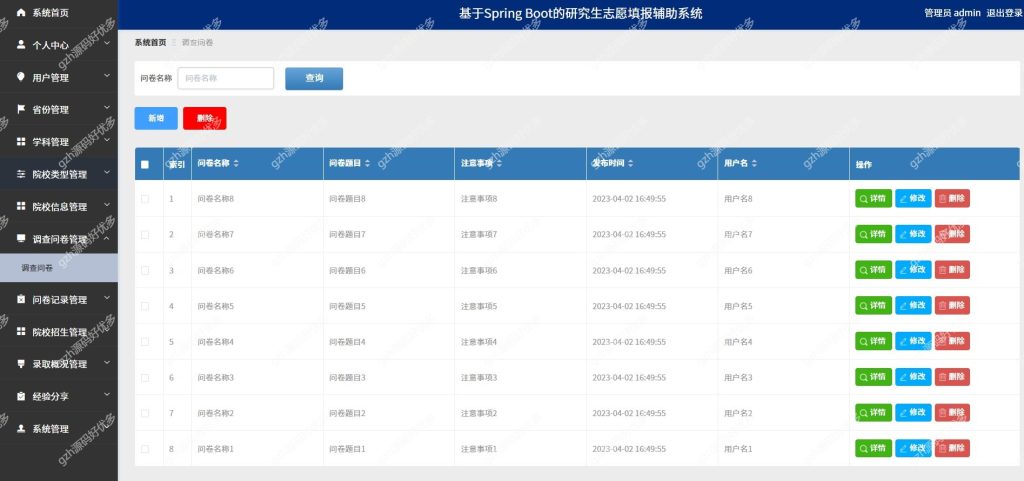Click the home icon beside 系统首页
The height and width of the screenshot is (481, 1024).
(x=21, y=12)
